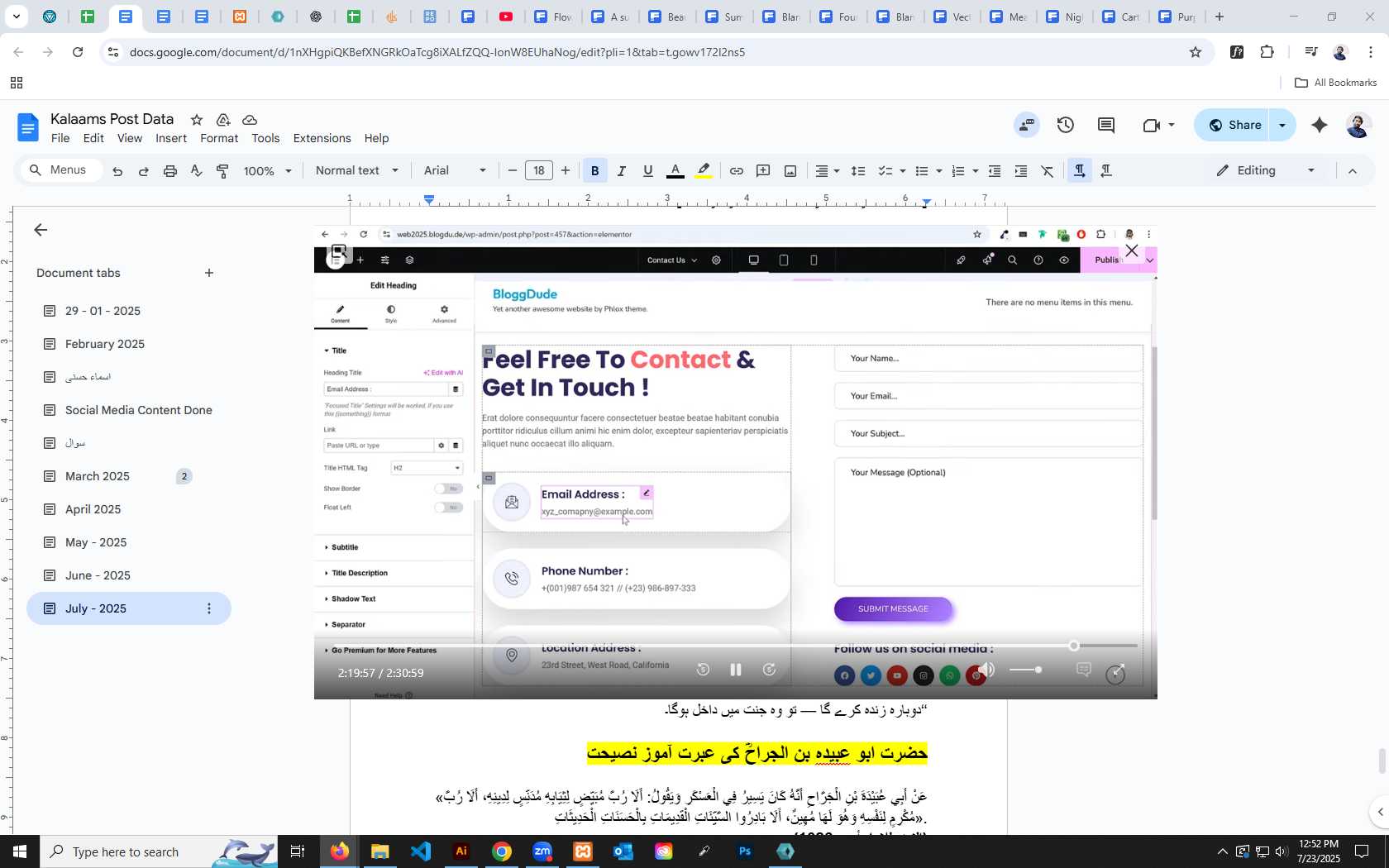Insert an image from the toolbar
1389x868 pixels.
click(790, 171)
